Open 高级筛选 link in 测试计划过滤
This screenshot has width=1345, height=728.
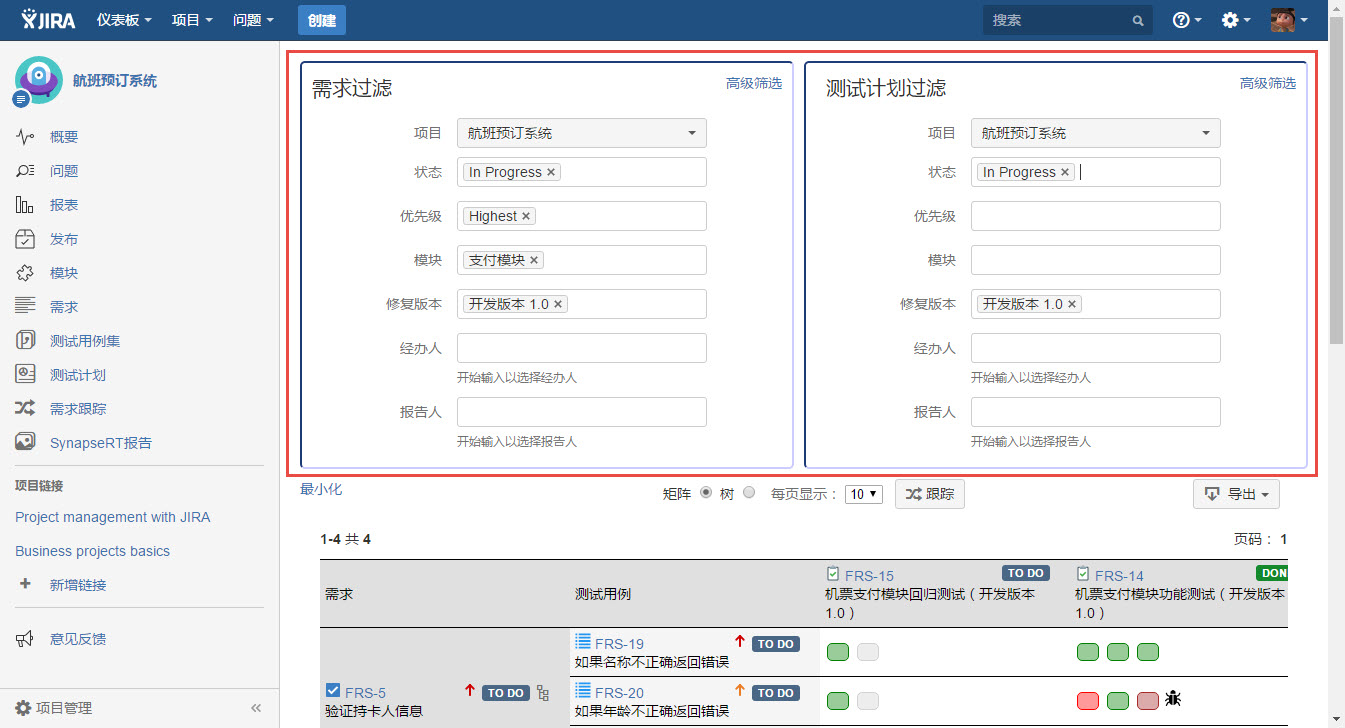pos(1268,84)
